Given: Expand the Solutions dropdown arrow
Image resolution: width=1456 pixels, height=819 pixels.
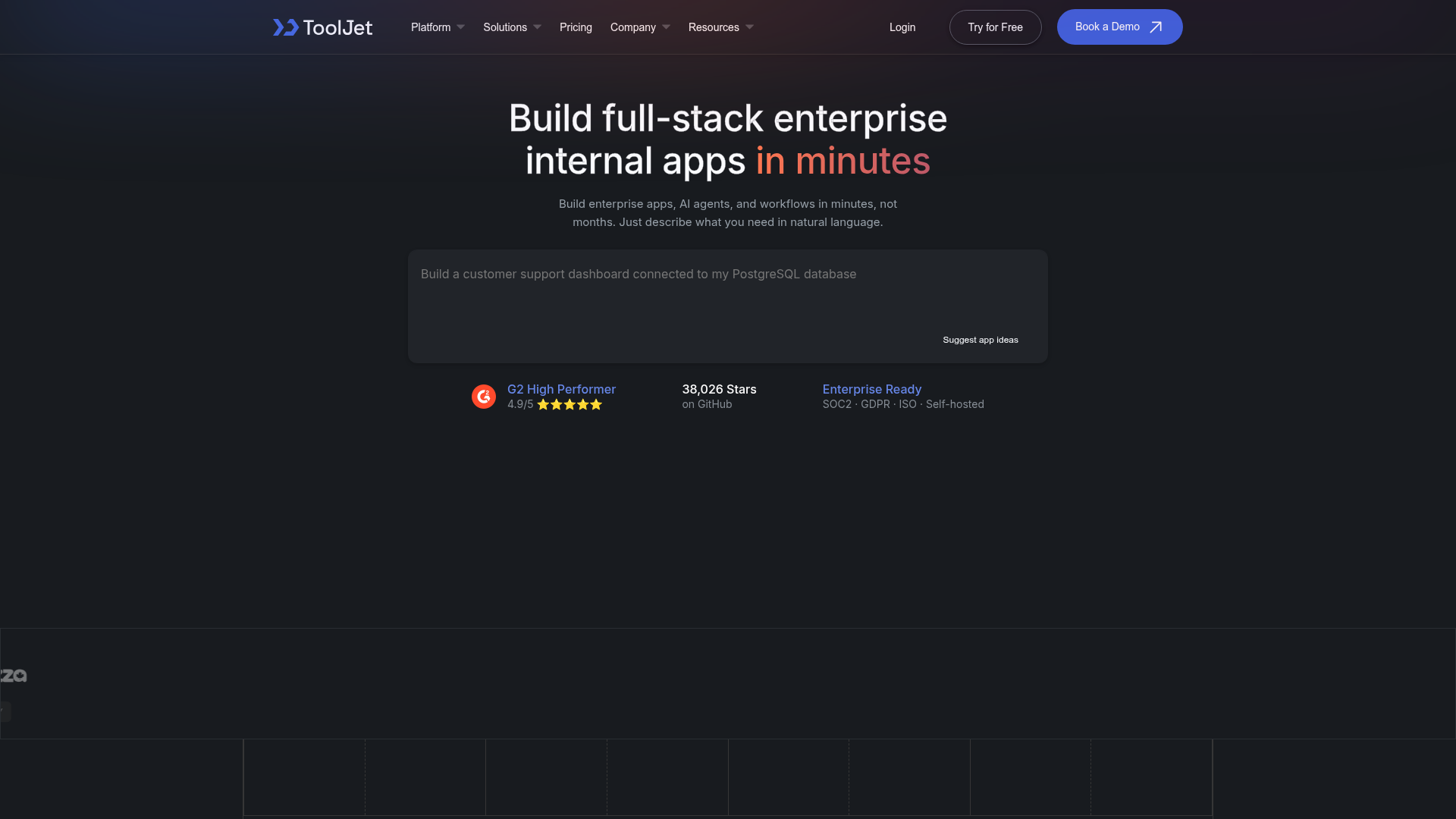Looking at the screenshot, I should (x=537, y=27).
